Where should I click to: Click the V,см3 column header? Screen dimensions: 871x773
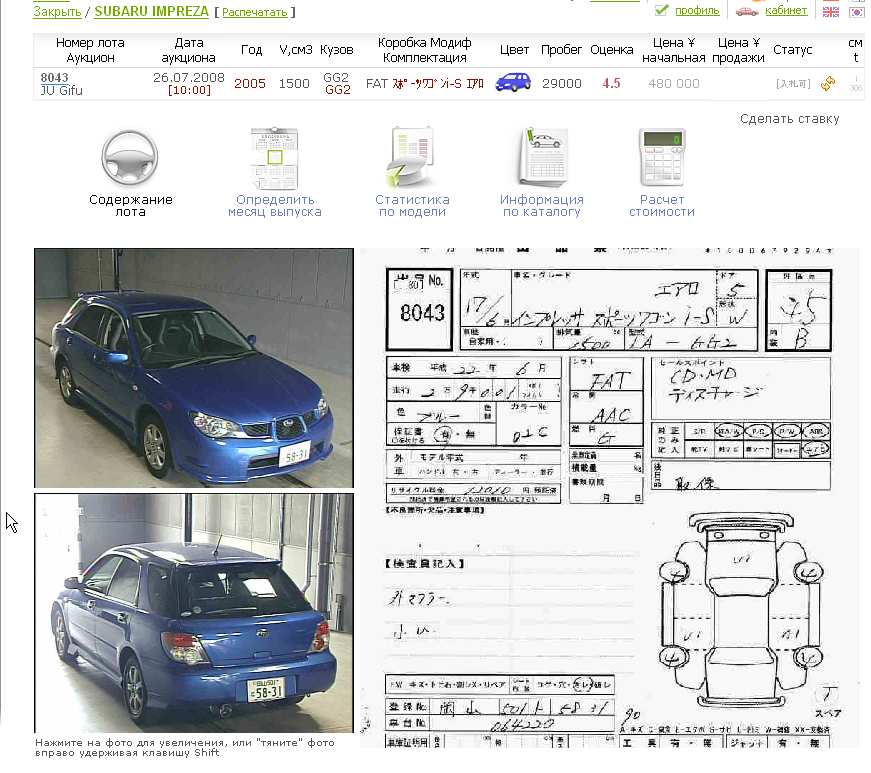tap(296, 50)
